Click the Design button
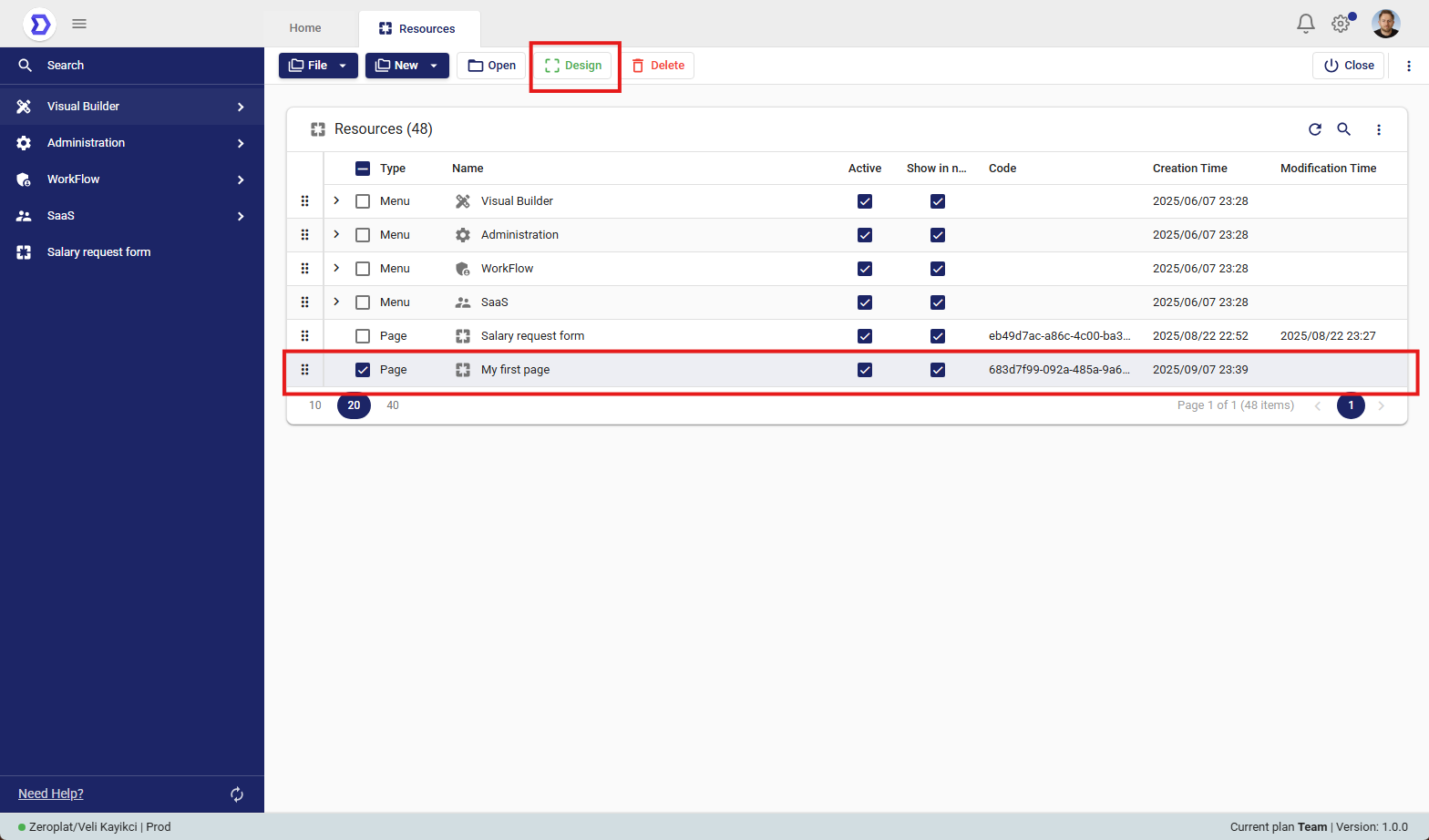 pyautogui.click(x=573, y=66)
